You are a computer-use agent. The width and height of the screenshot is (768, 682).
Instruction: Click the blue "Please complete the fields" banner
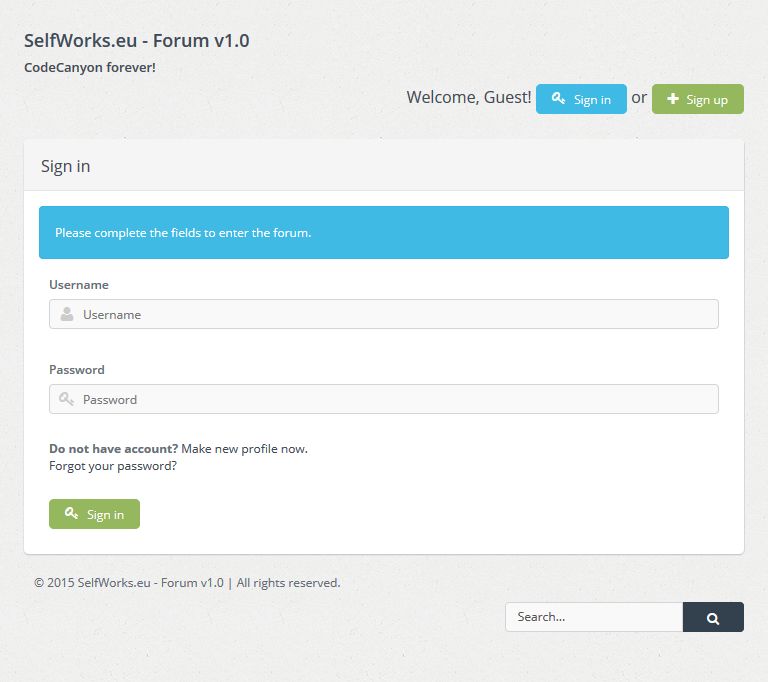(x=383, y=233)
